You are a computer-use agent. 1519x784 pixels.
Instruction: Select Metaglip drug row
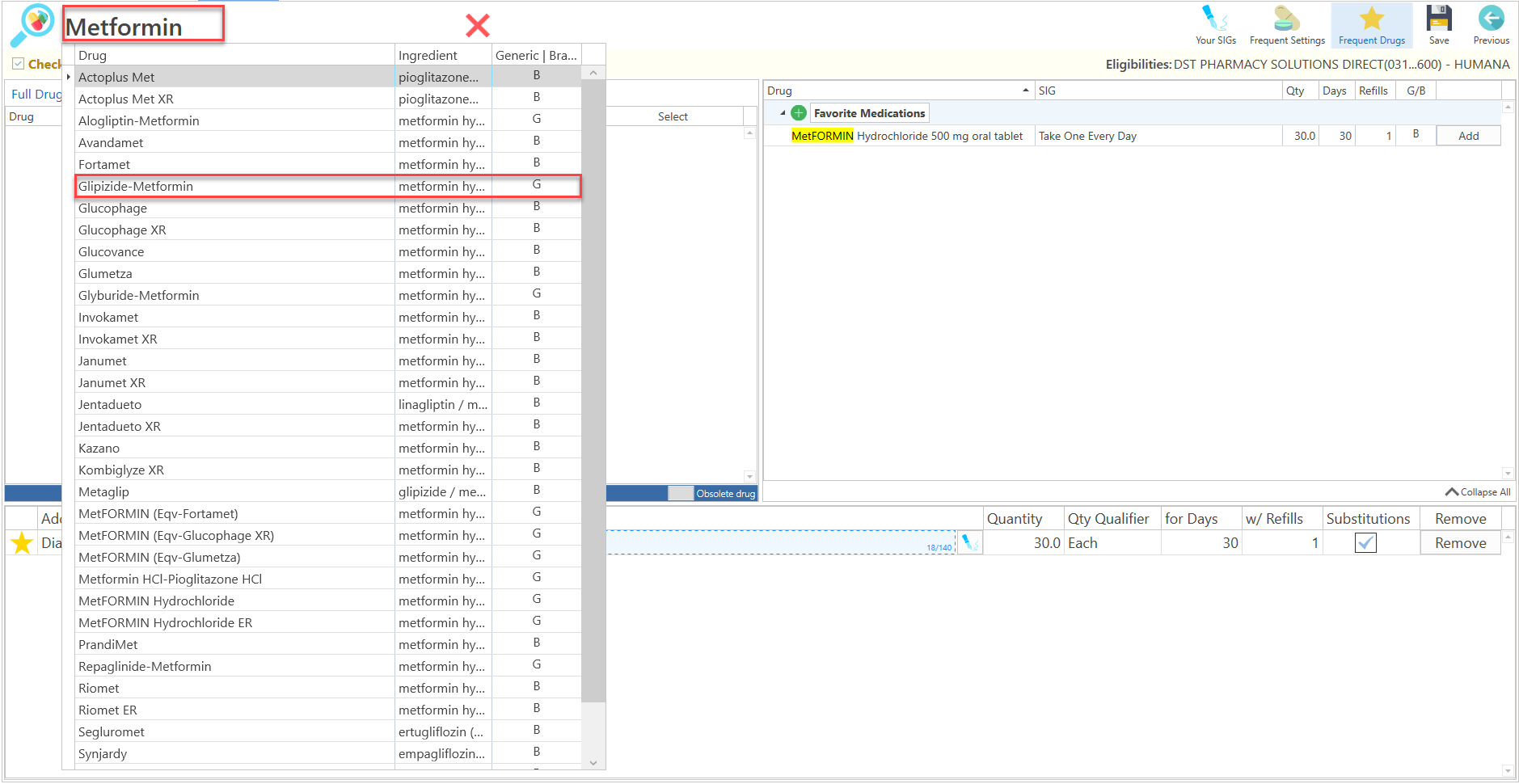point(328,491)
